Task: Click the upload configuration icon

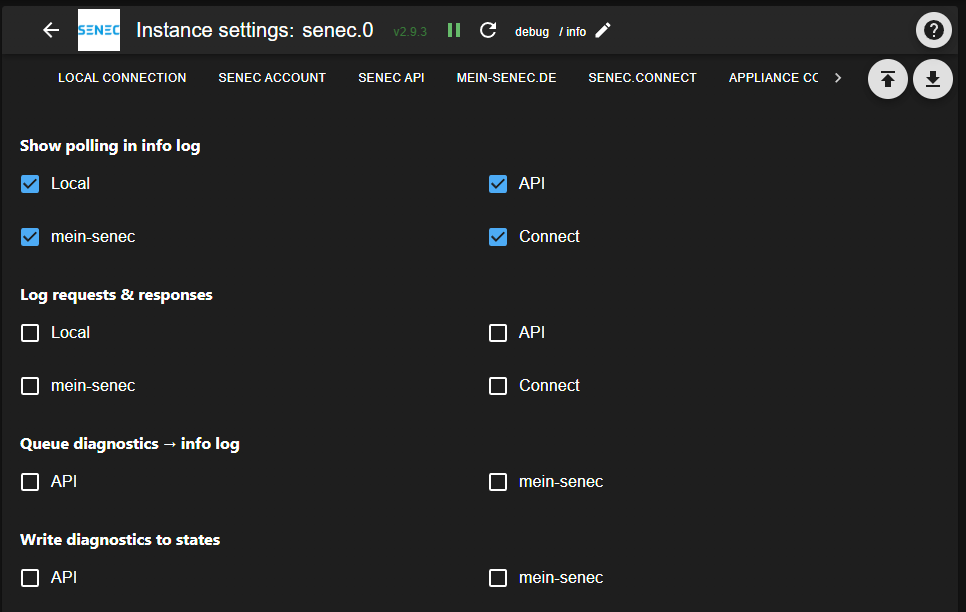Action: [x=888, y=79]
